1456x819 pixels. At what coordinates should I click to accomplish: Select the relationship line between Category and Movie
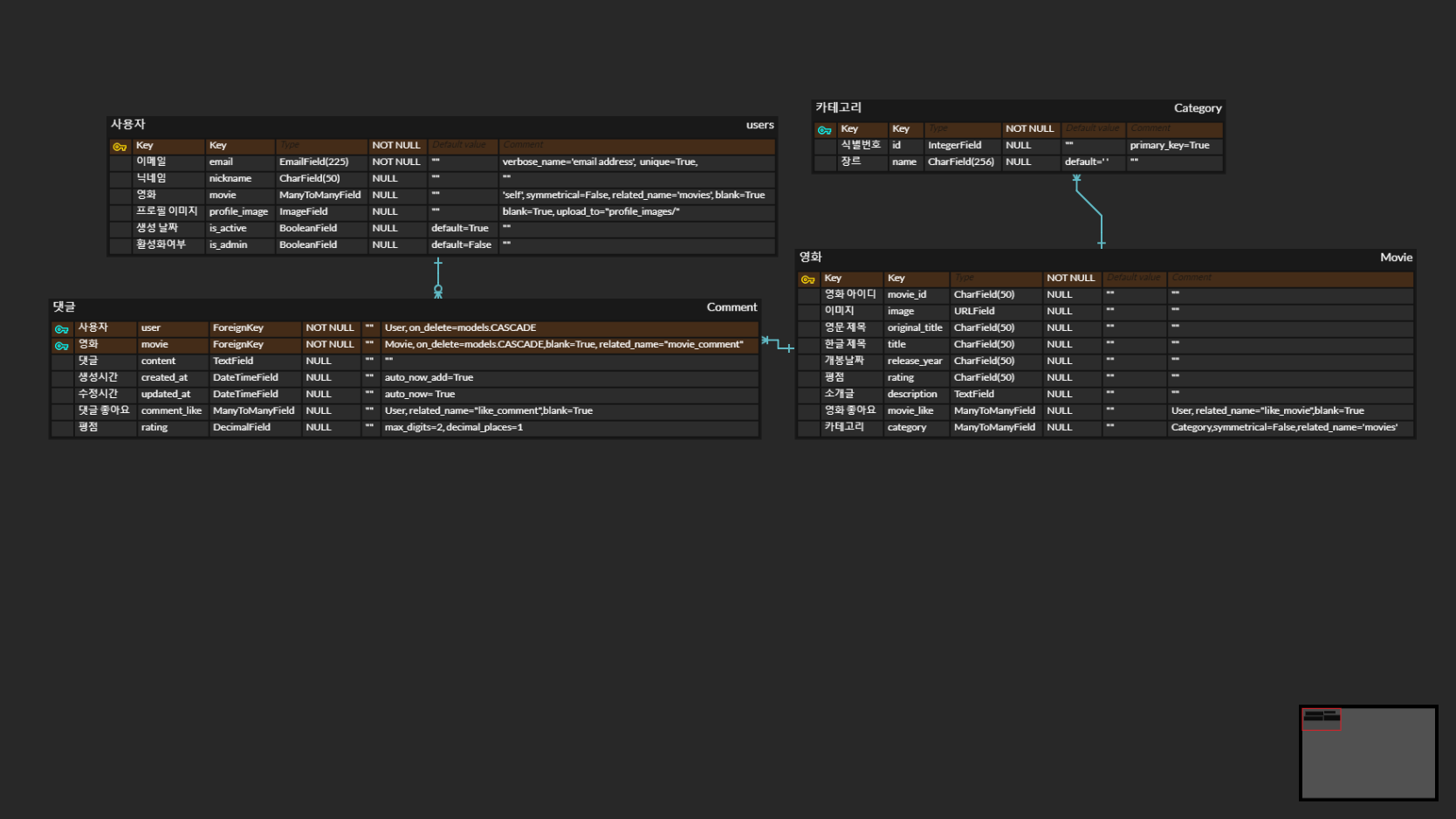point(1089,210)
